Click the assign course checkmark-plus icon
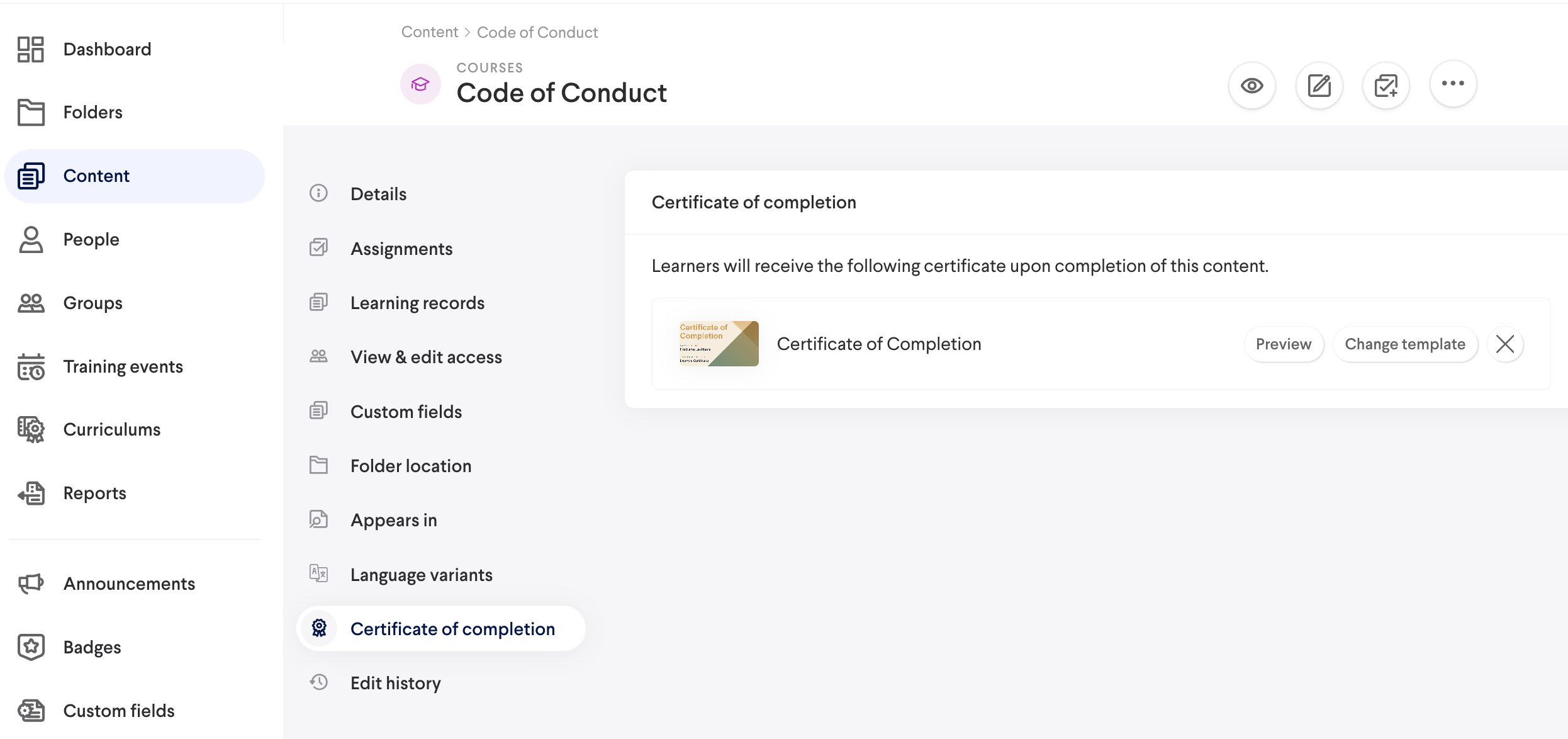Screen dimensions: 1568x739 (1386, 86)
